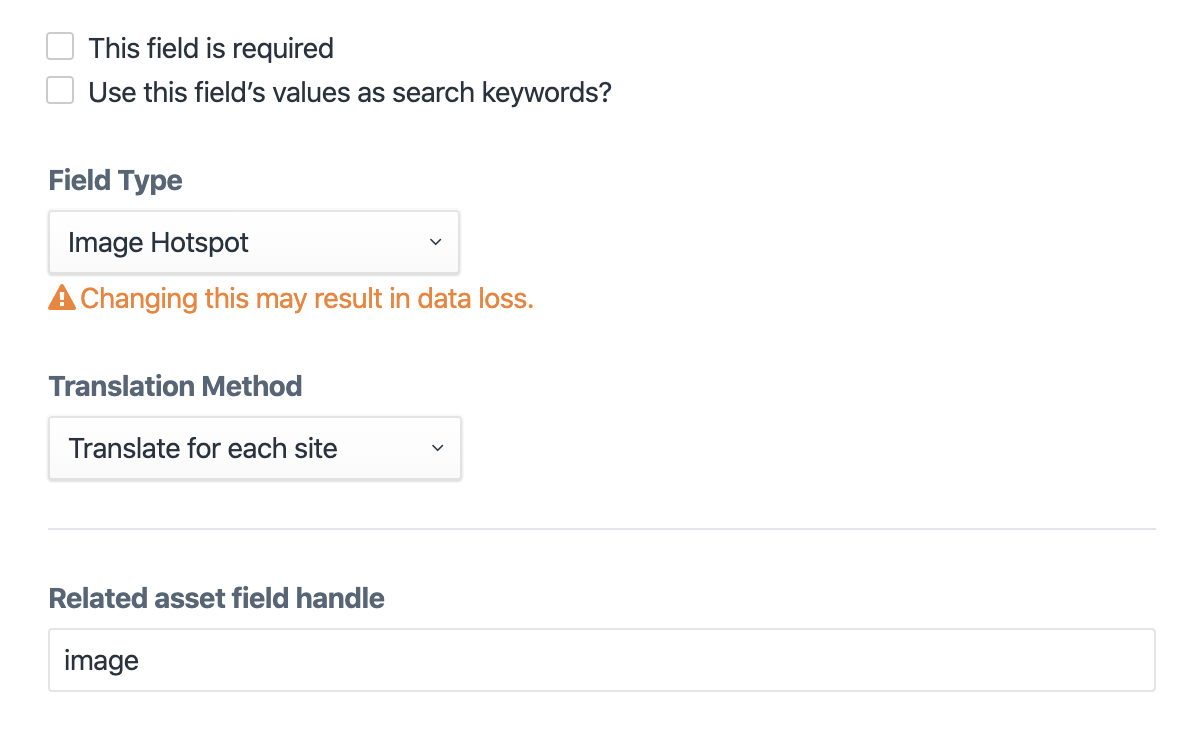Click the "Related asset field handle" label
The width and height of the screenshot is (1200, 740).
point(216,598)
